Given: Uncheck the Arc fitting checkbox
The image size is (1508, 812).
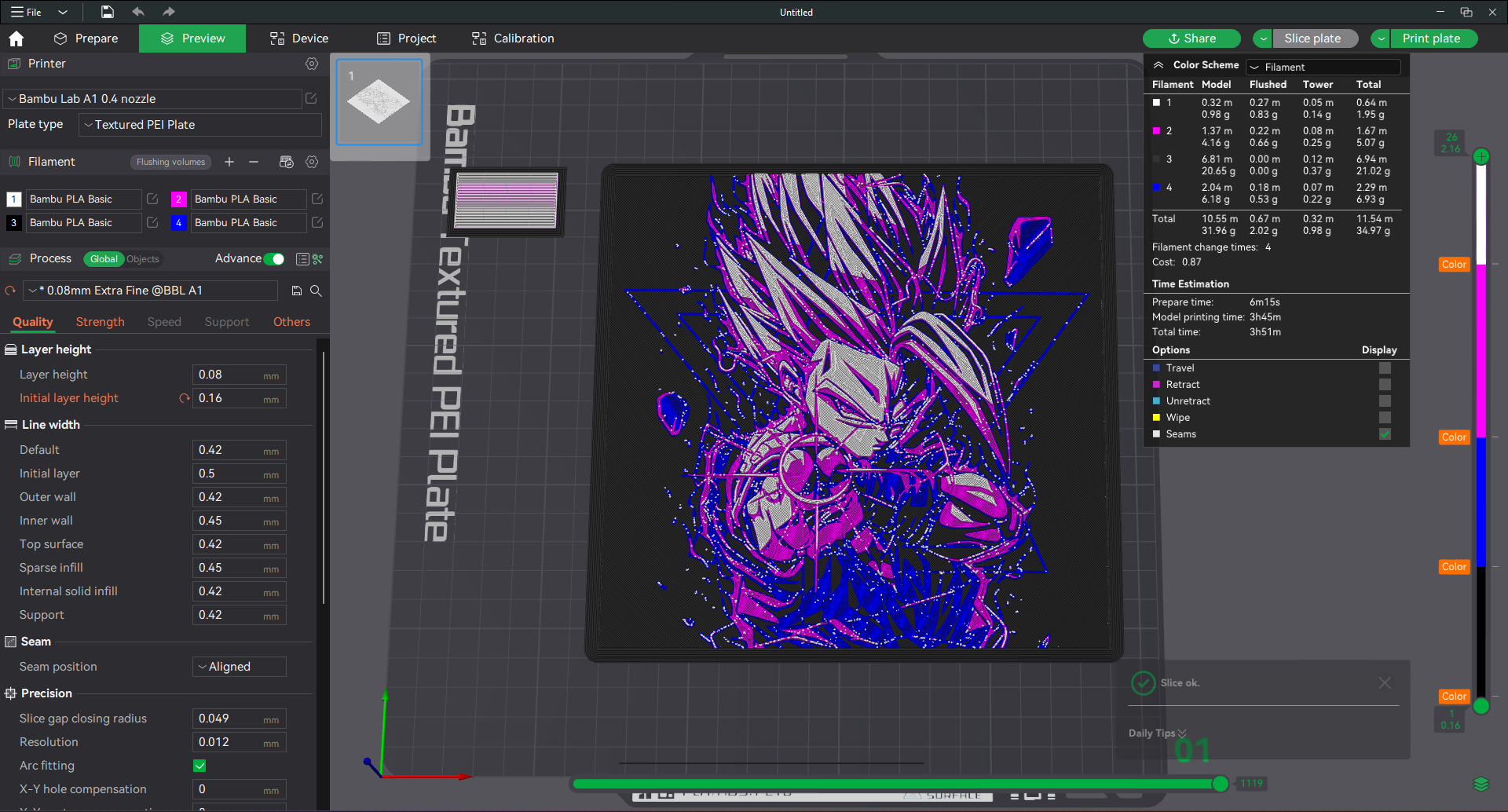Looking at the screenshot, I should [x=199, y=766].
